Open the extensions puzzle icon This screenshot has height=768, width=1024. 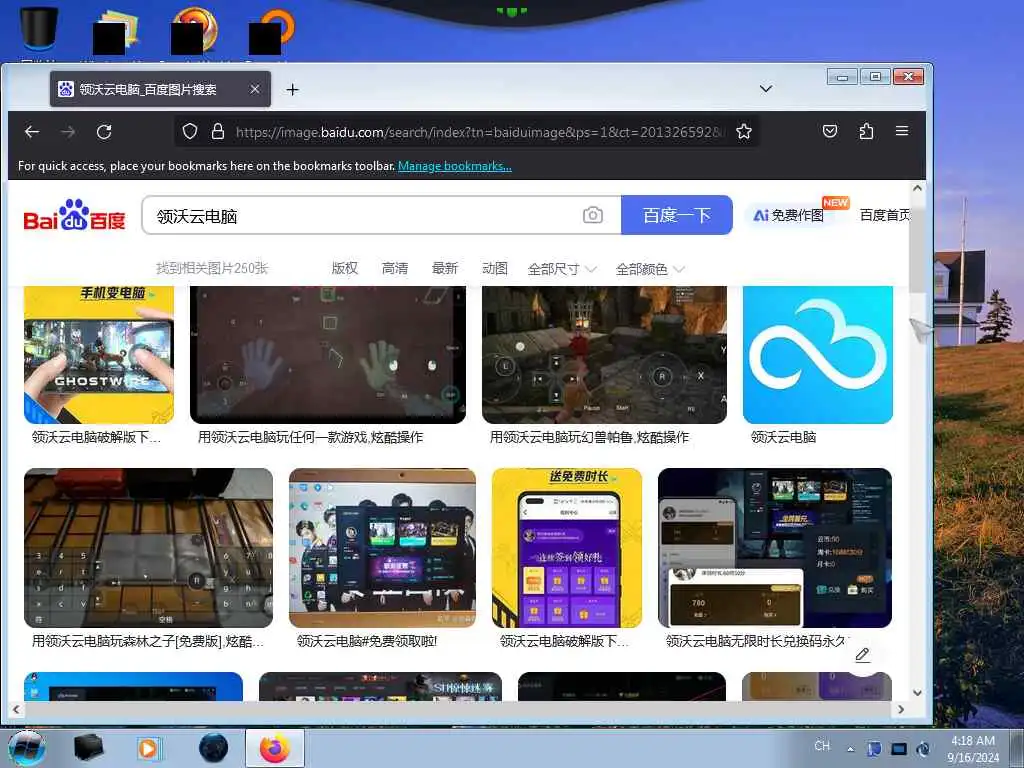(x=867, y=132)
